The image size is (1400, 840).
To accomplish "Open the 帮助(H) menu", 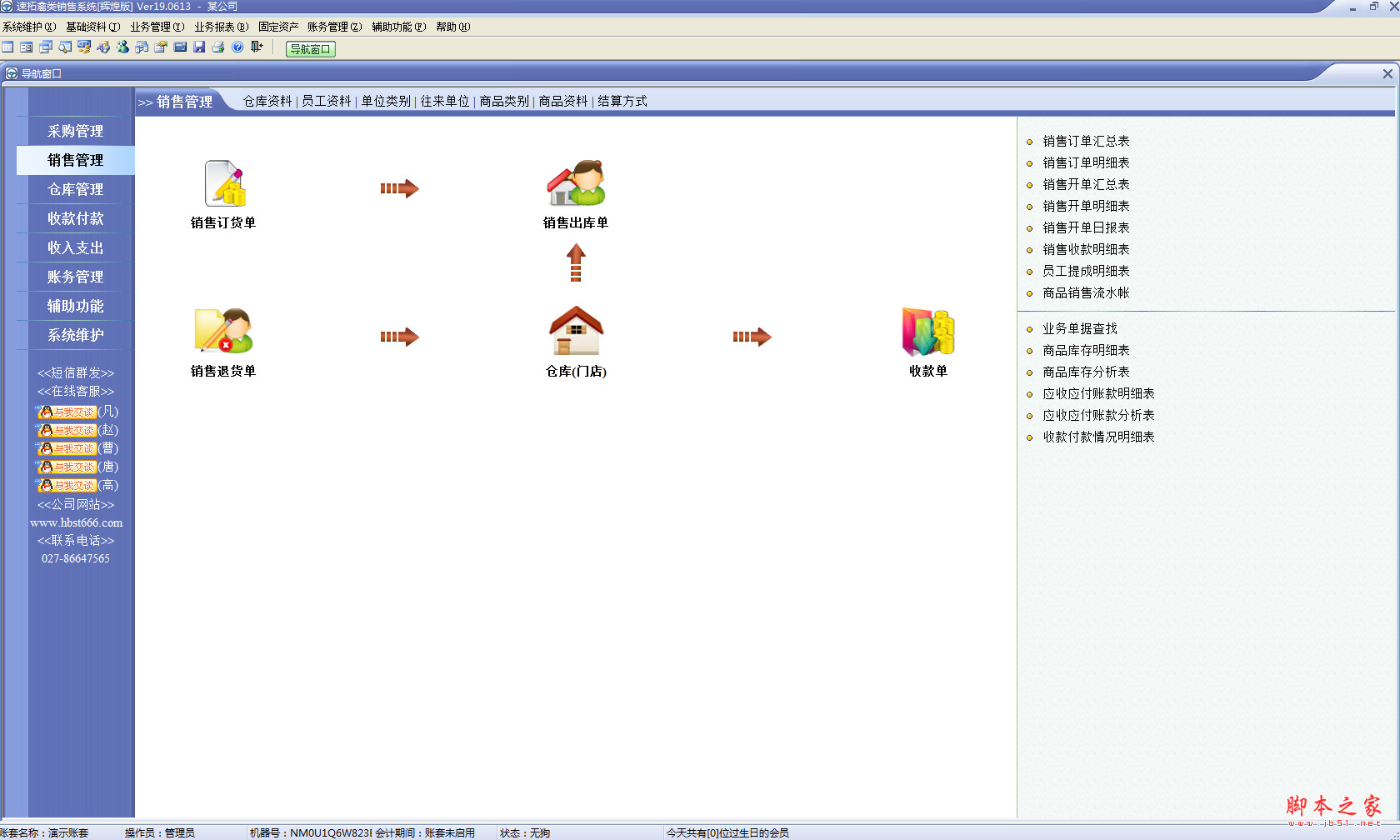I will tap(453, 27).
